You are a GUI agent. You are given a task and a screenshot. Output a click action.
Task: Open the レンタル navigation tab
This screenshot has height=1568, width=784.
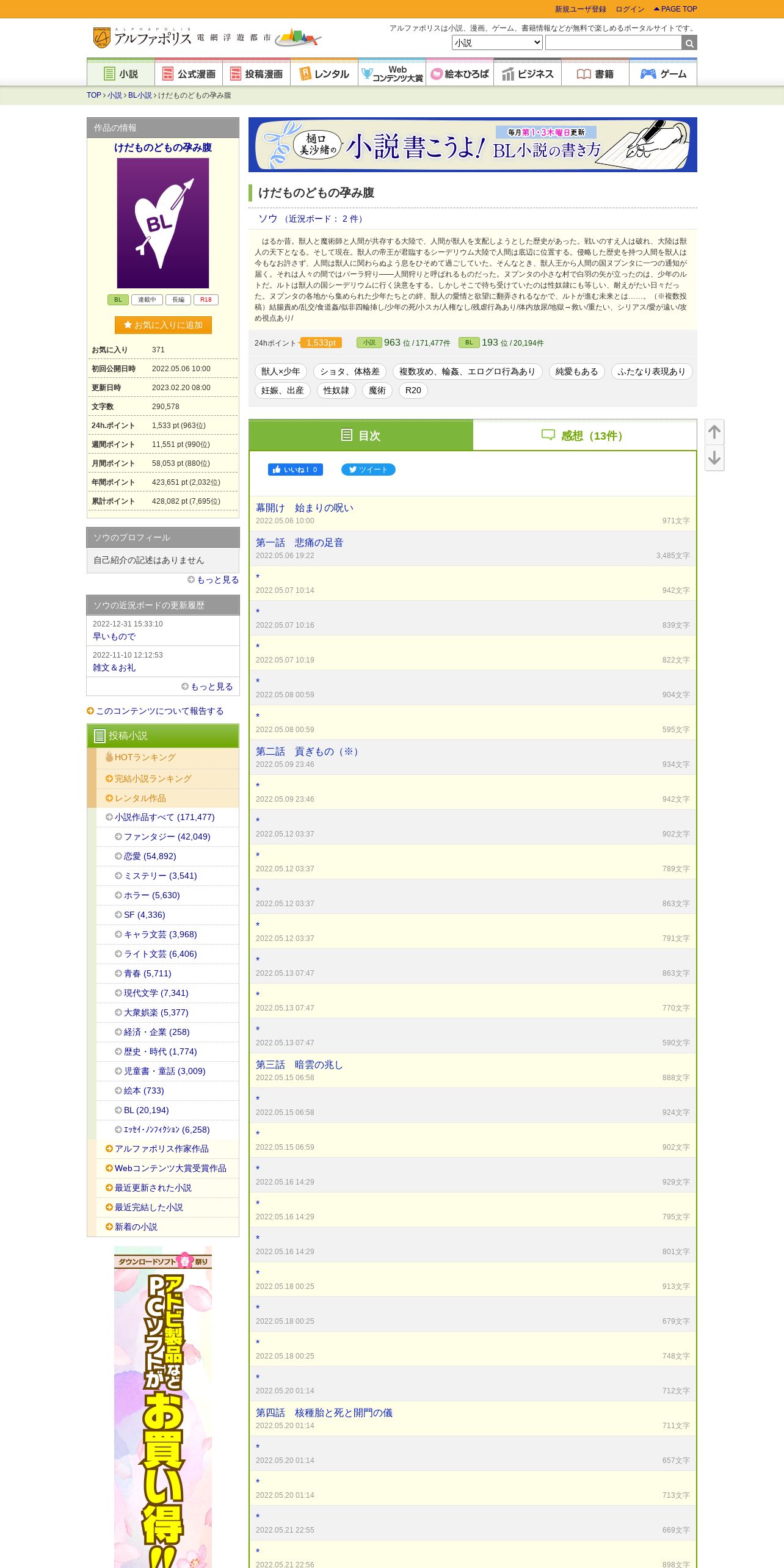tap(324, 73)
